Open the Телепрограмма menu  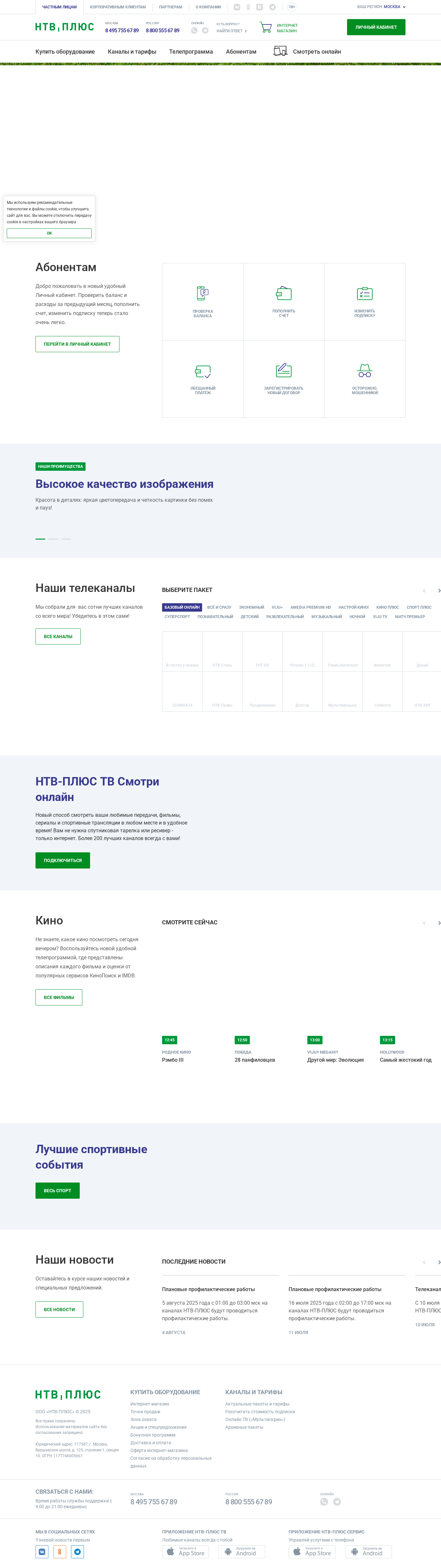pos(191,52)
